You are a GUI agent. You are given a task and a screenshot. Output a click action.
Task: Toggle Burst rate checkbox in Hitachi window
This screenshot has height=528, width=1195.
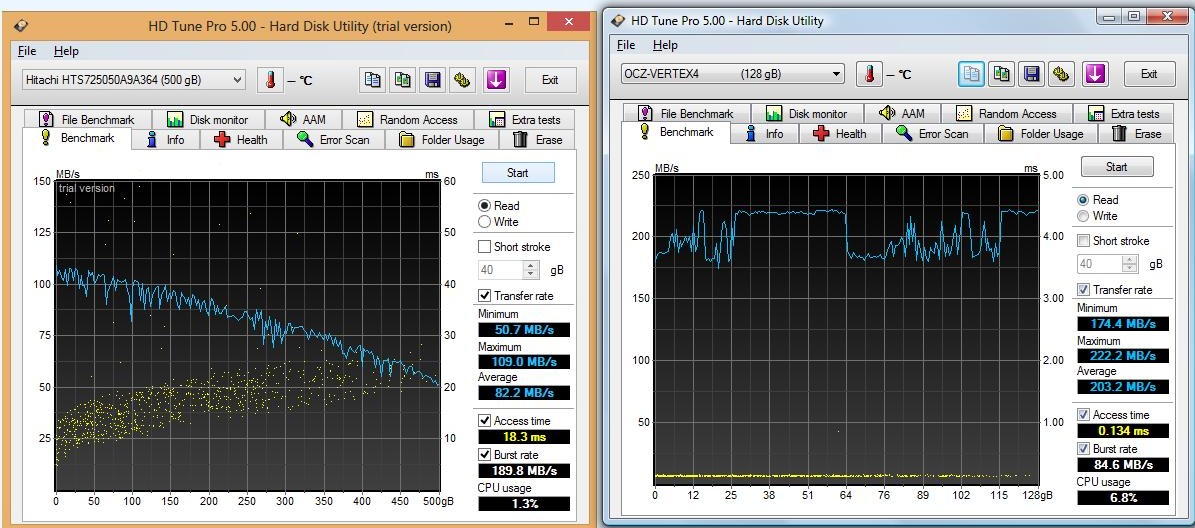(484, 454)
